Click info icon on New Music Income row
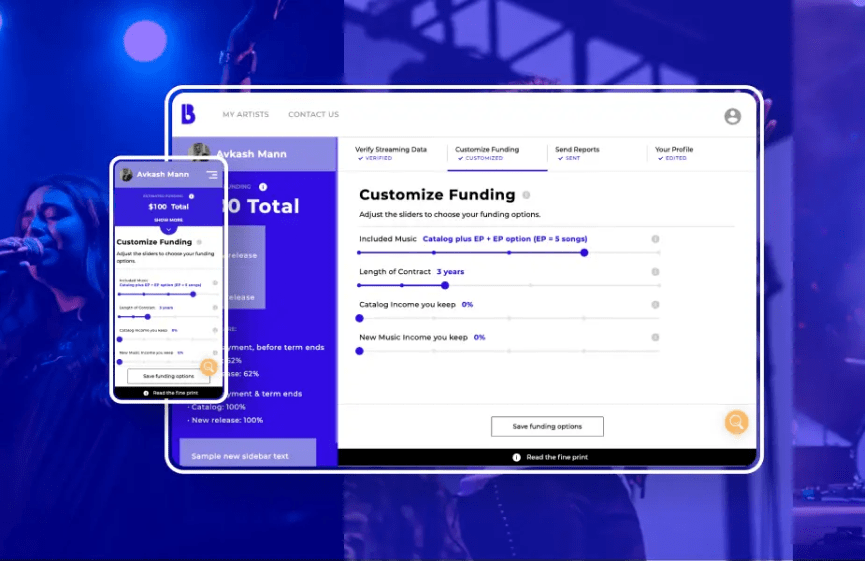 pyautogui.click(x=655, y=338)
